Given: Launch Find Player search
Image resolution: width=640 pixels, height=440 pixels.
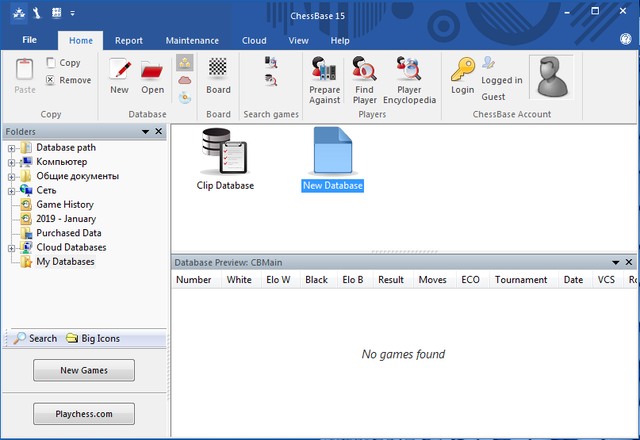Looking at the screenshot, I should click(365, 80).
